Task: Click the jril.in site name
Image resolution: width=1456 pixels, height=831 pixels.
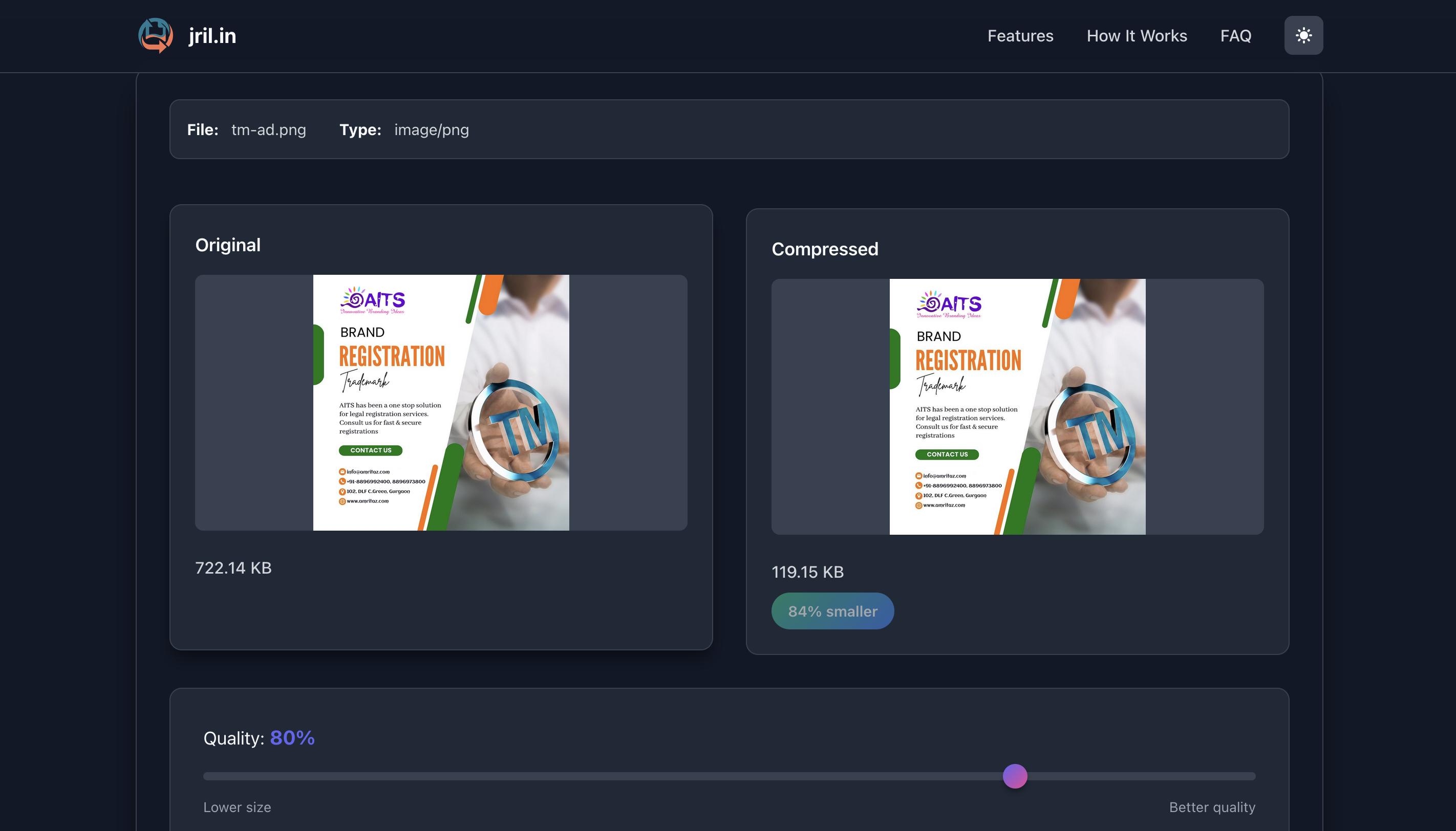Action: pyautogui.click(x=212, y=35)
